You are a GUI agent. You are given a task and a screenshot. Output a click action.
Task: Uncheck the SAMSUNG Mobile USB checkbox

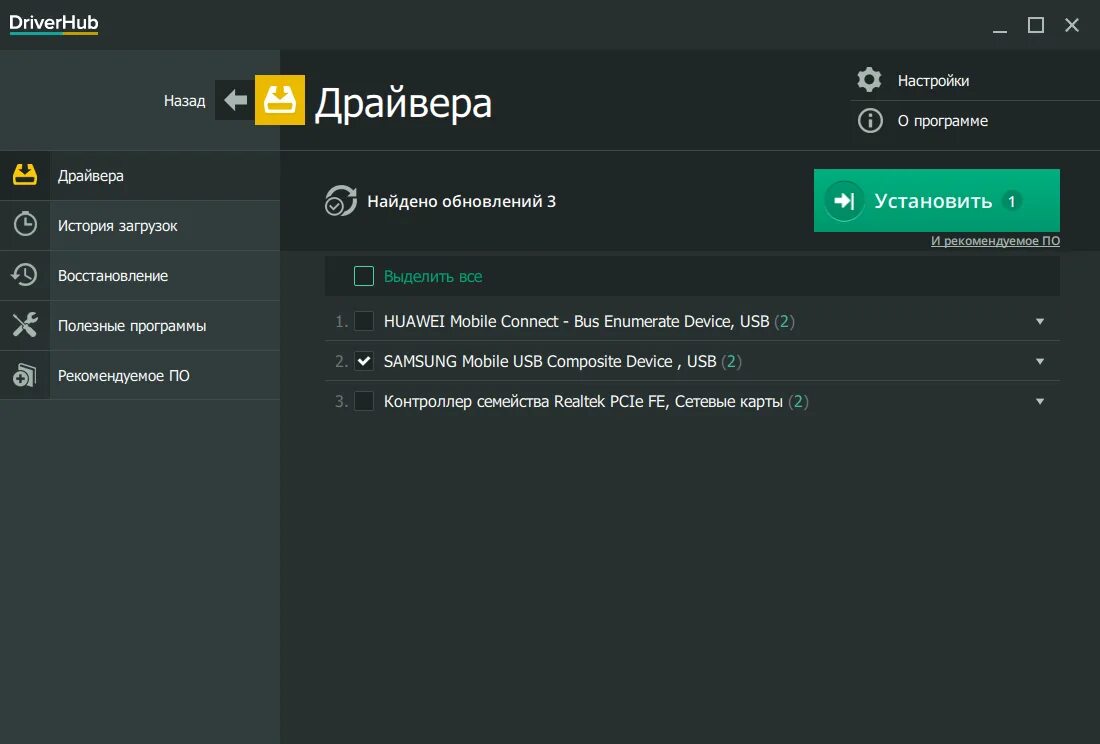[x=363, y=361]
